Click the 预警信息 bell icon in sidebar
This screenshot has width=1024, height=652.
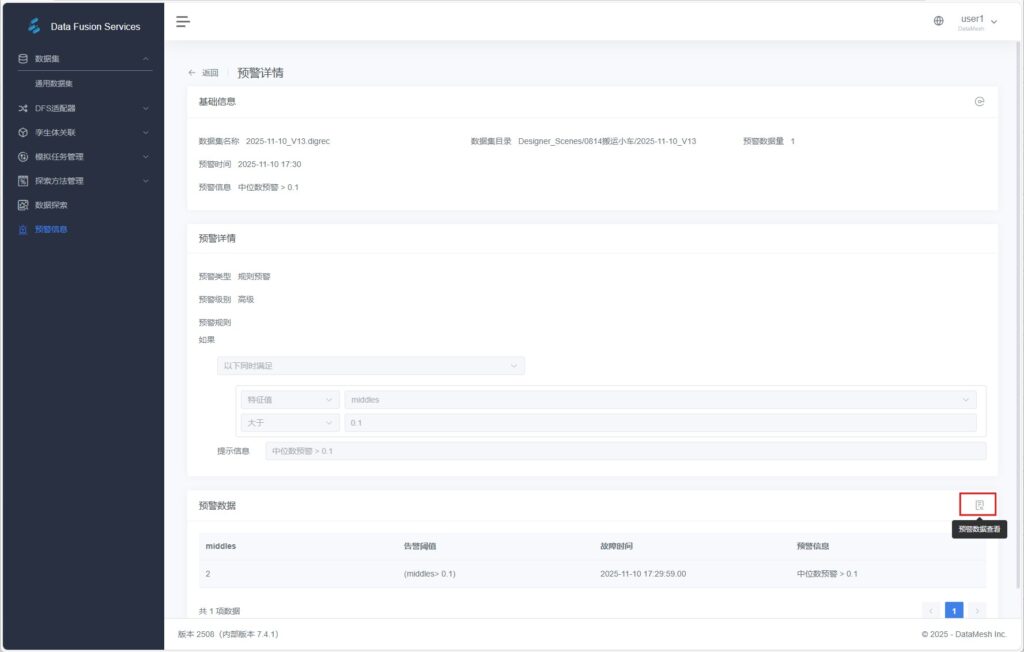coord(23,230)
